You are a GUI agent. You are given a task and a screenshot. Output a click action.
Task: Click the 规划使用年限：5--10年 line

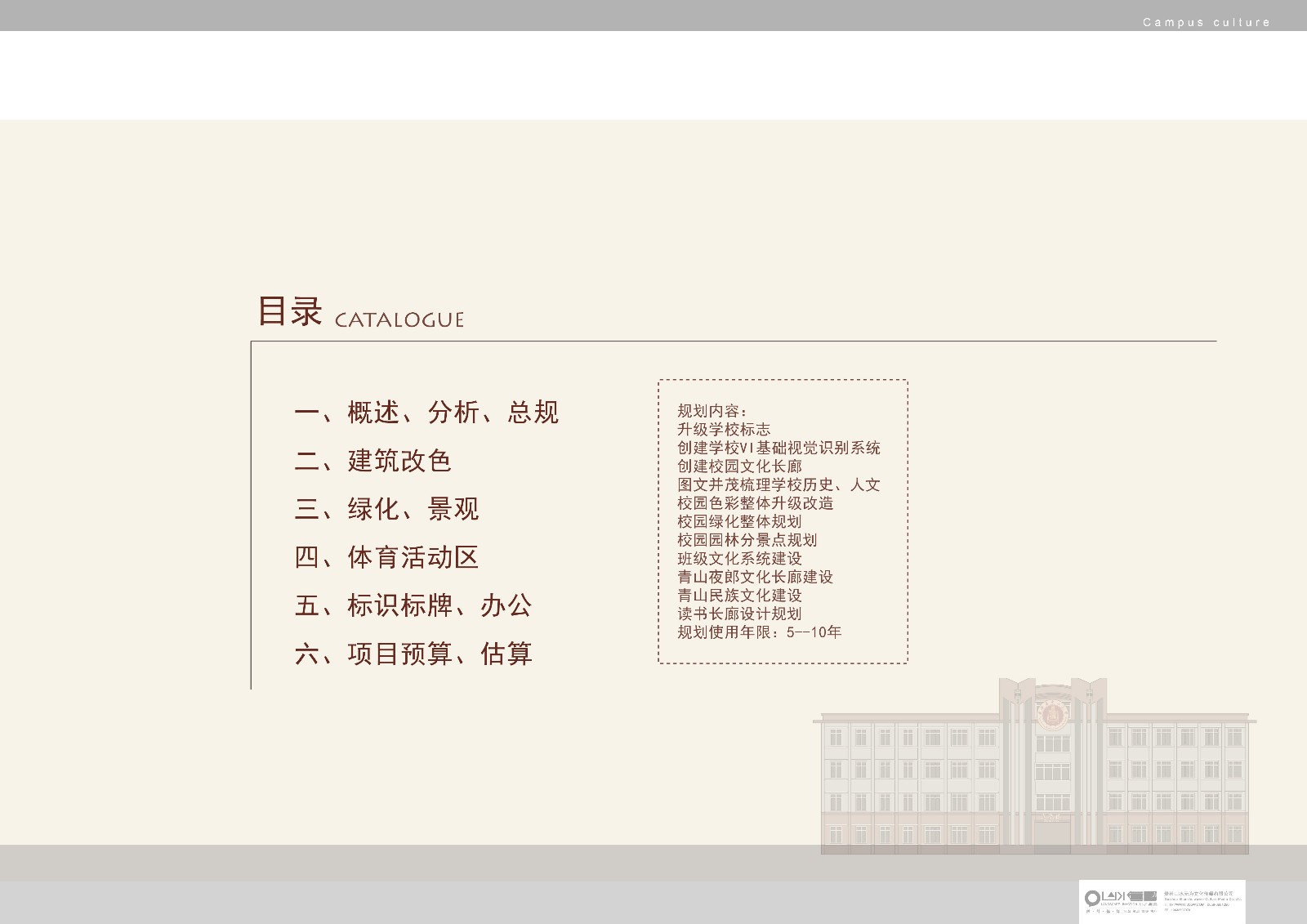point(759,632)
